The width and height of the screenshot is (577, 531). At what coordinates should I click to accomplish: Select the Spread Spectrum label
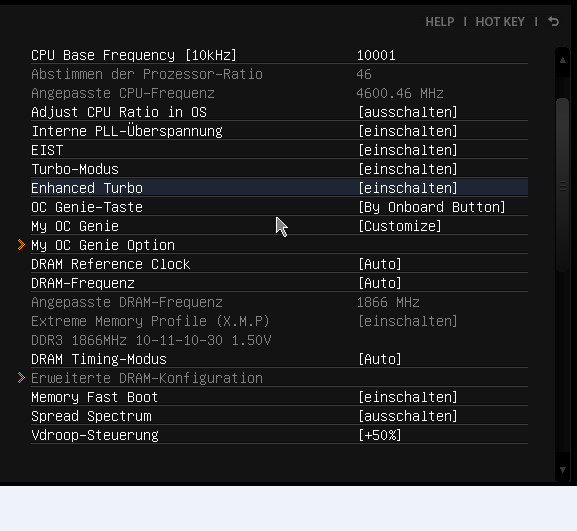click(x=91, y=416)
